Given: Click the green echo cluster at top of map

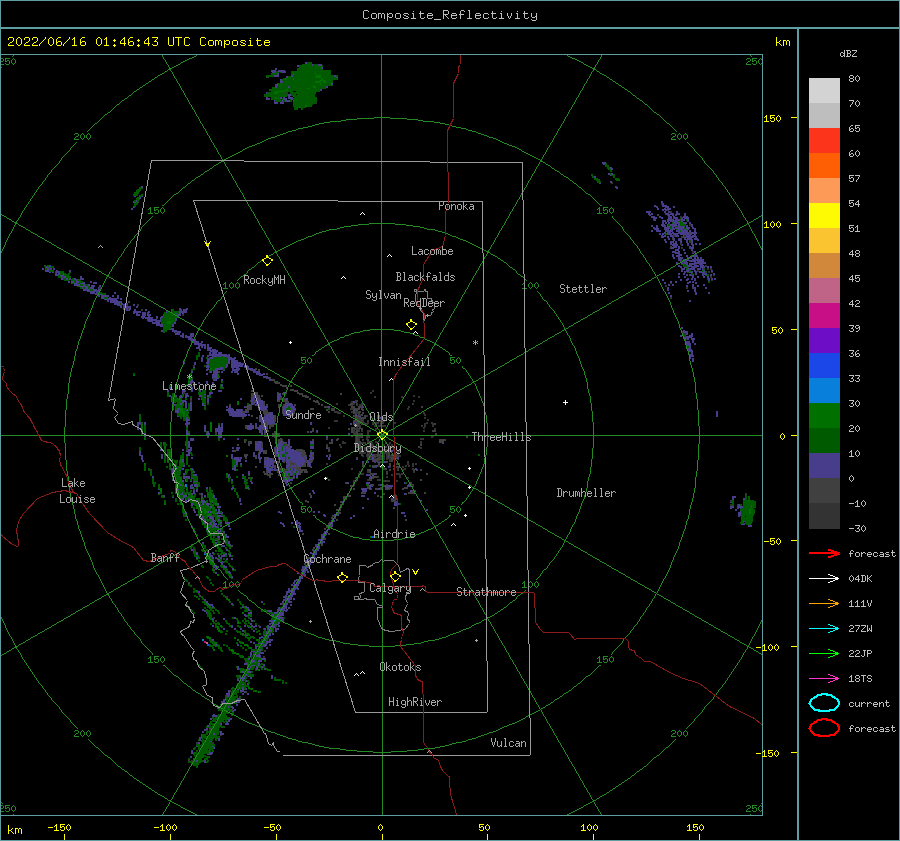Looking at the screenshot, I should point(301,86).
